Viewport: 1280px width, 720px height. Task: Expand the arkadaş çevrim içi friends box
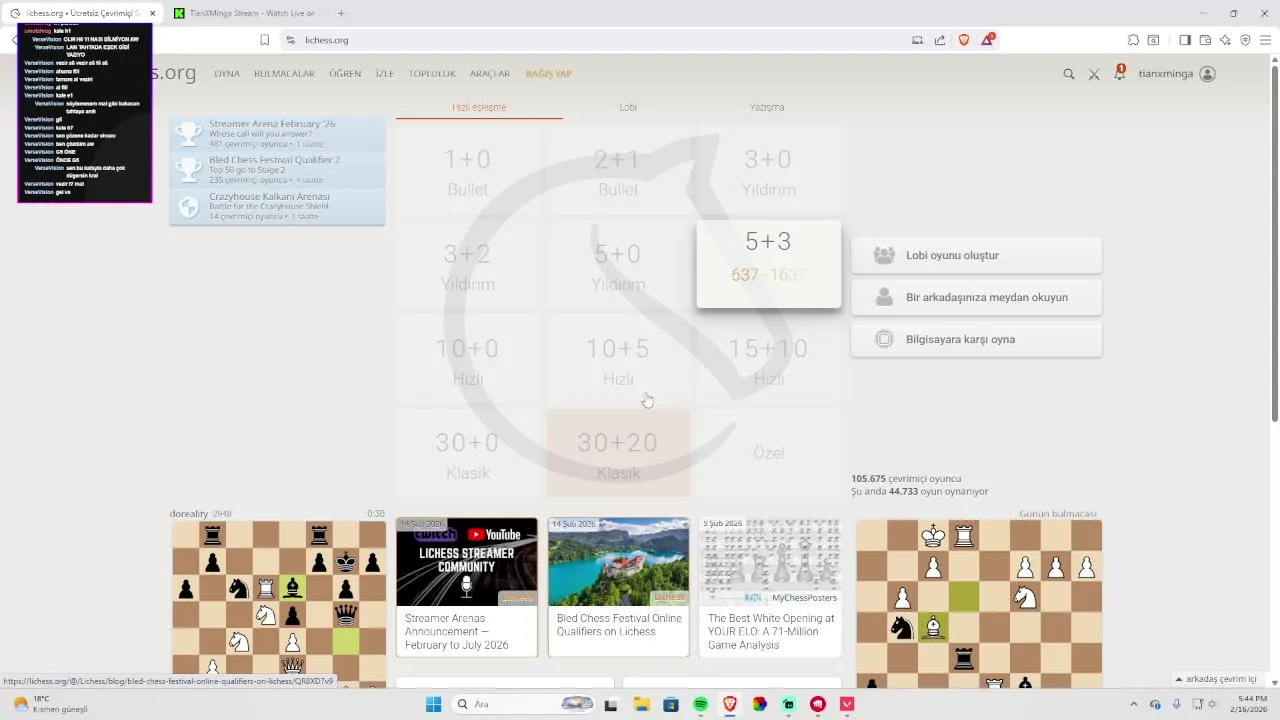click(1220, 679)
